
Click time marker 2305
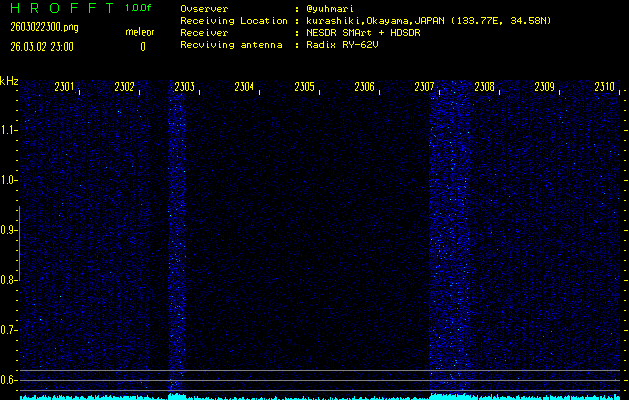click(304, 87)
